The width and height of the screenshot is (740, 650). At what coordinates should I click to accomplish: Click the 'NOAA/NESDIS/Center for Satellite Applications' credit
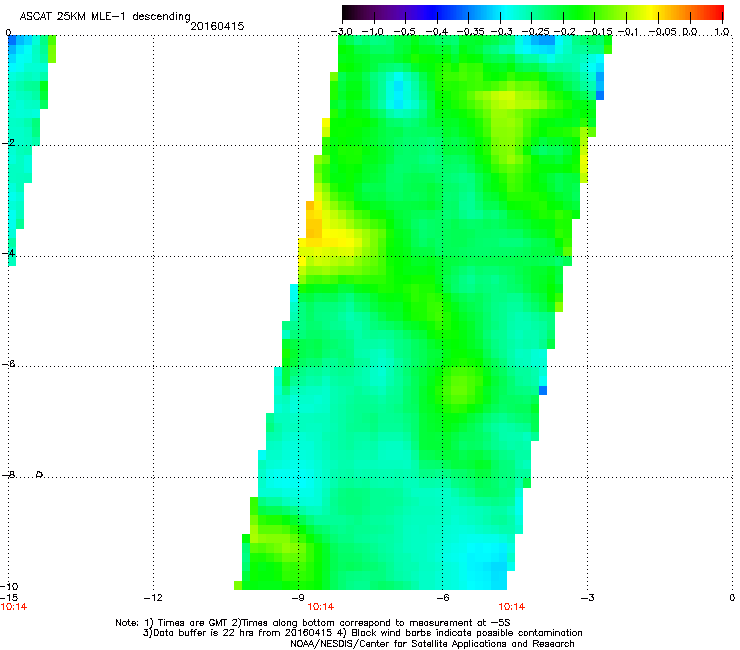point(432,644)
